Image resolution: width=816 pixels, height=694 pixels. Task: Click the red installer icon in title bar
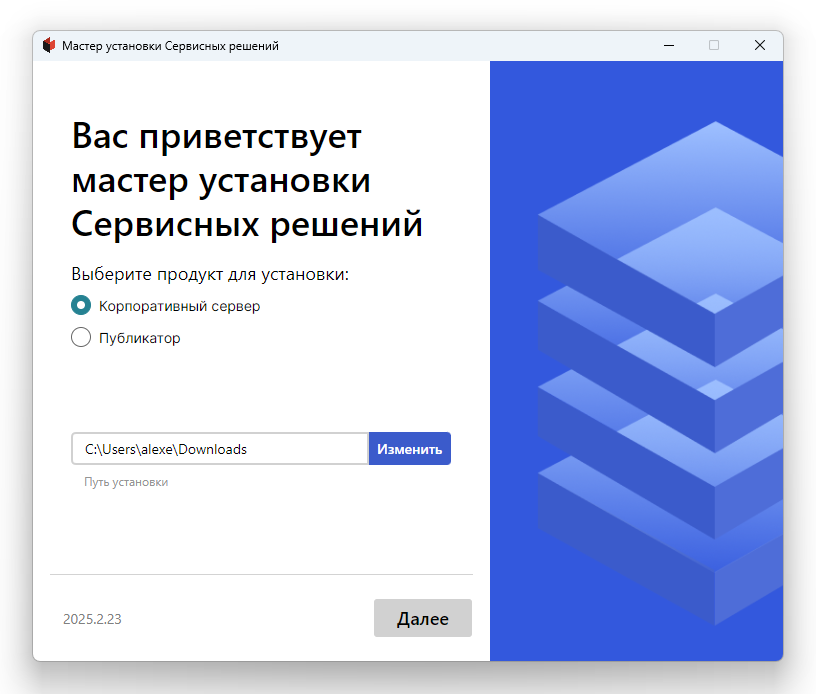(48, 45)
